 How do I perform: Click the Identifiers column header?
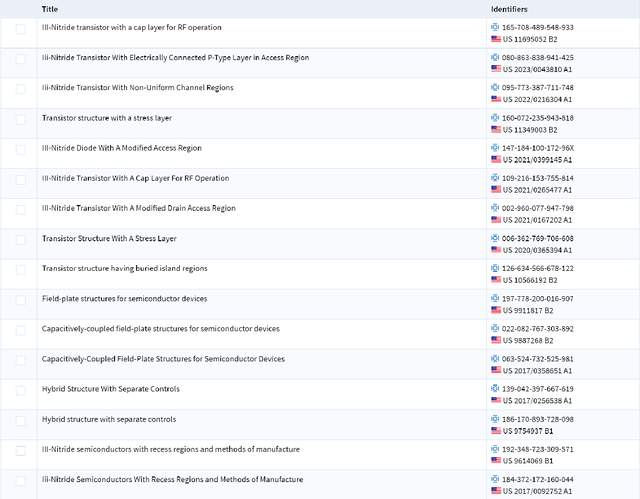[509, 9]
